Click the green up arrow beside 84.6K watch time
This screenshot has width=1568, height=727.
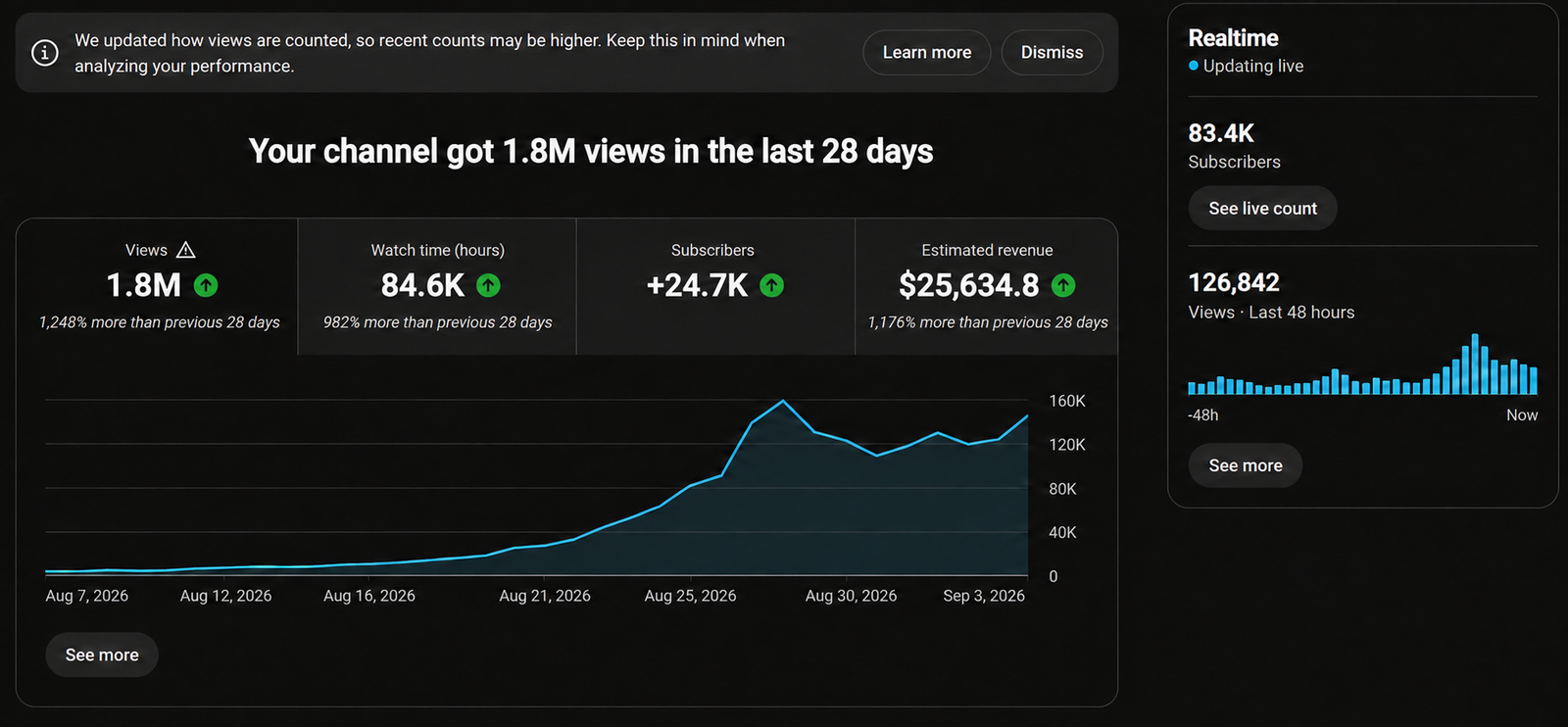click(488, 285)
